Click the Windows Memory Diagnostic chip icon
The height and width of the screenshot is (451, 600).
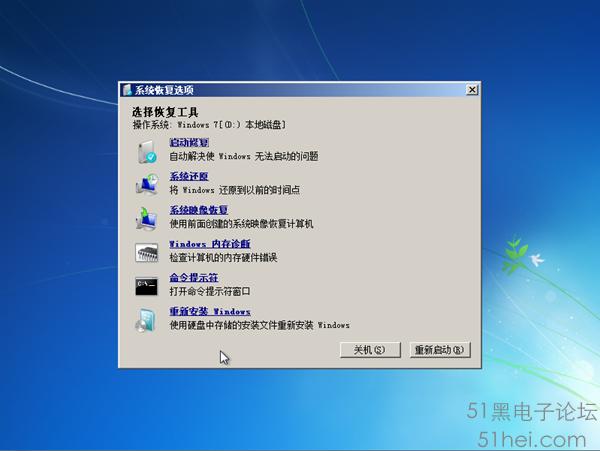tap(147, 252)
